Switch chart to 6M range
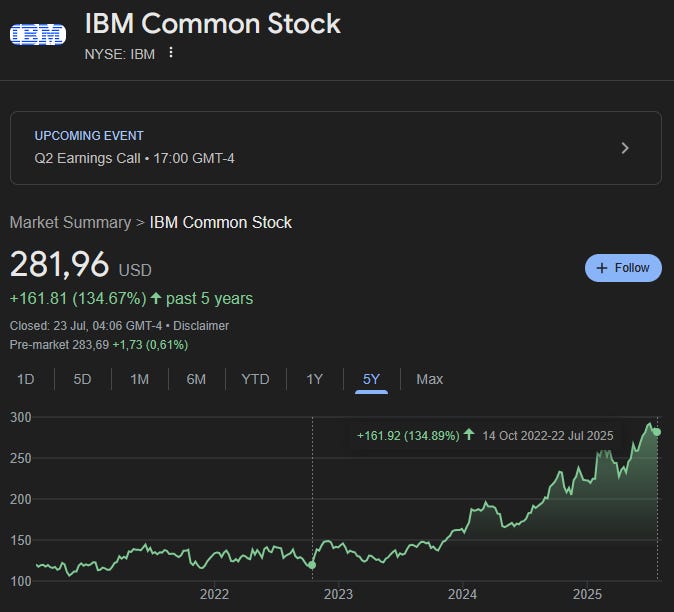The height and width of the screenshot is (612, 674). tap(196, 379)
